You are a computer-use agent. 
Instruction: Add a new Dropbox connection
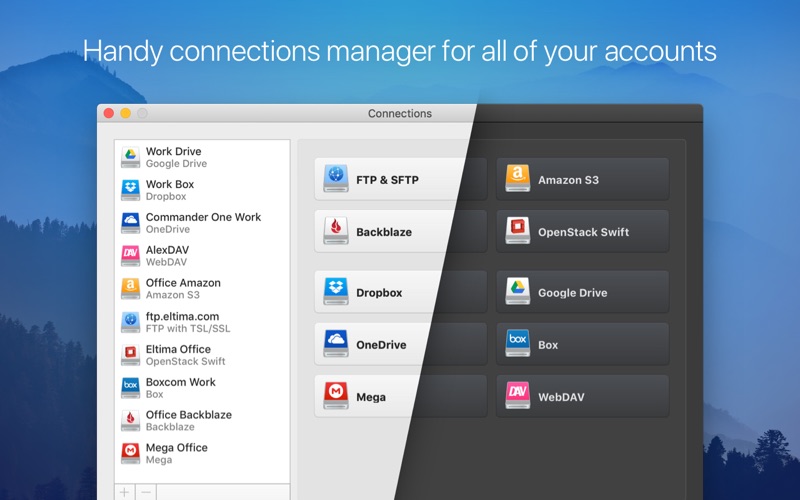(401, 292)
